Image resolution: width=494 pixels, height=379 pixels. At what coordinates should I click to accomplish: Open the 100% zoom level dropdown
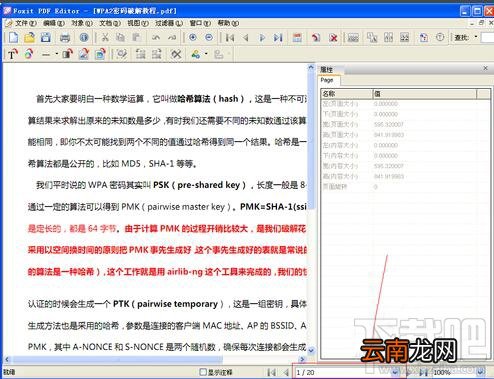(480, 372)
